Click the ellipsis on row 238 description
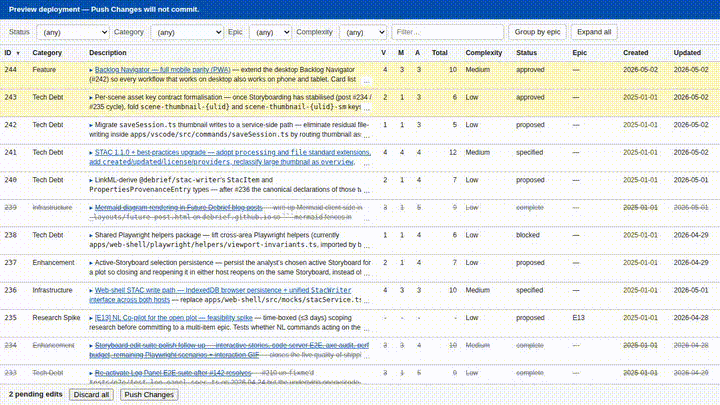 pos(366,246)
